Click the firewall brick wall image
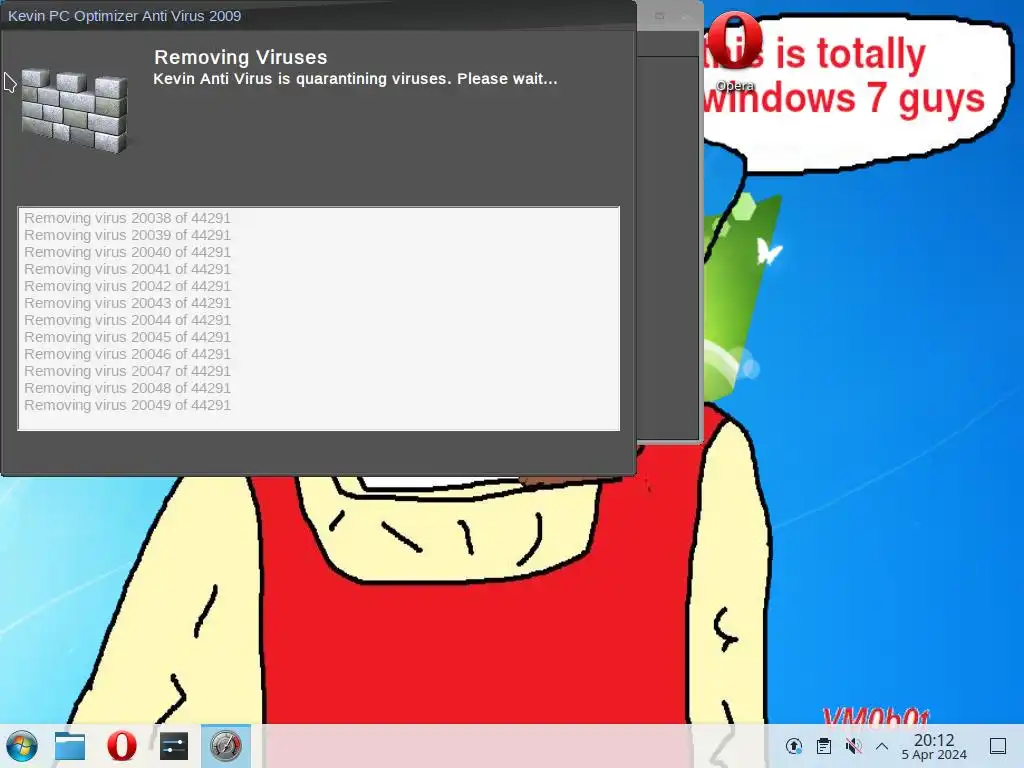 (x=74, y=111)
